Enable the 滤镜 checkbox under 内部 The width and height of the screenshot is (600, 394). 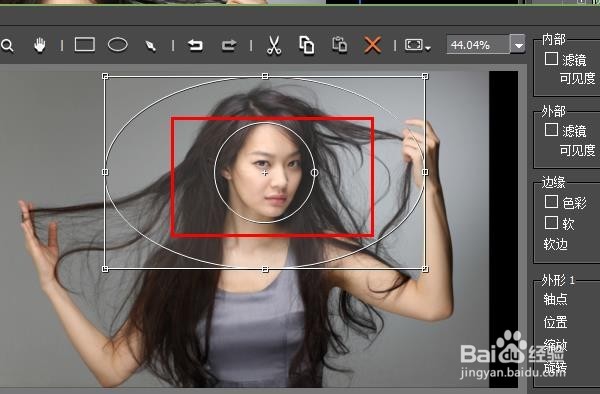pyautogui.click(x=551, y=59)
